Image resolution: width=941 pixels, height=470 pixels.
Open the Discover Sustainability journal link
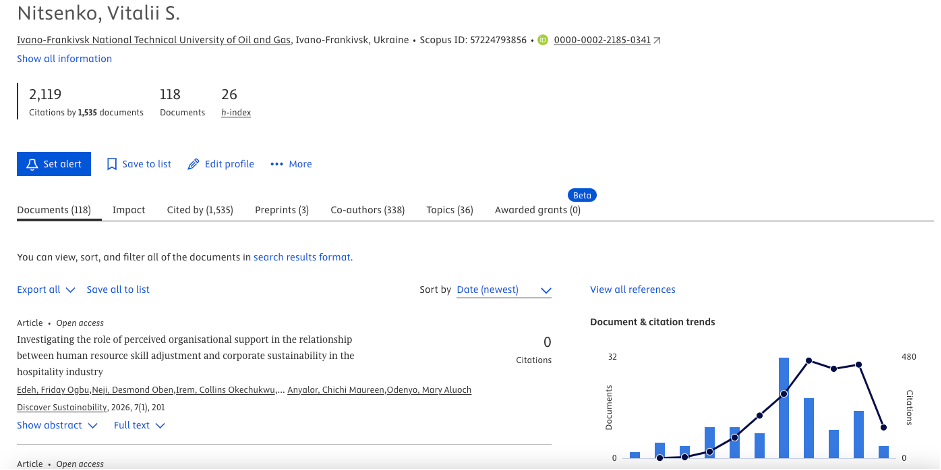pyautogui.click(x=59, y=407)
